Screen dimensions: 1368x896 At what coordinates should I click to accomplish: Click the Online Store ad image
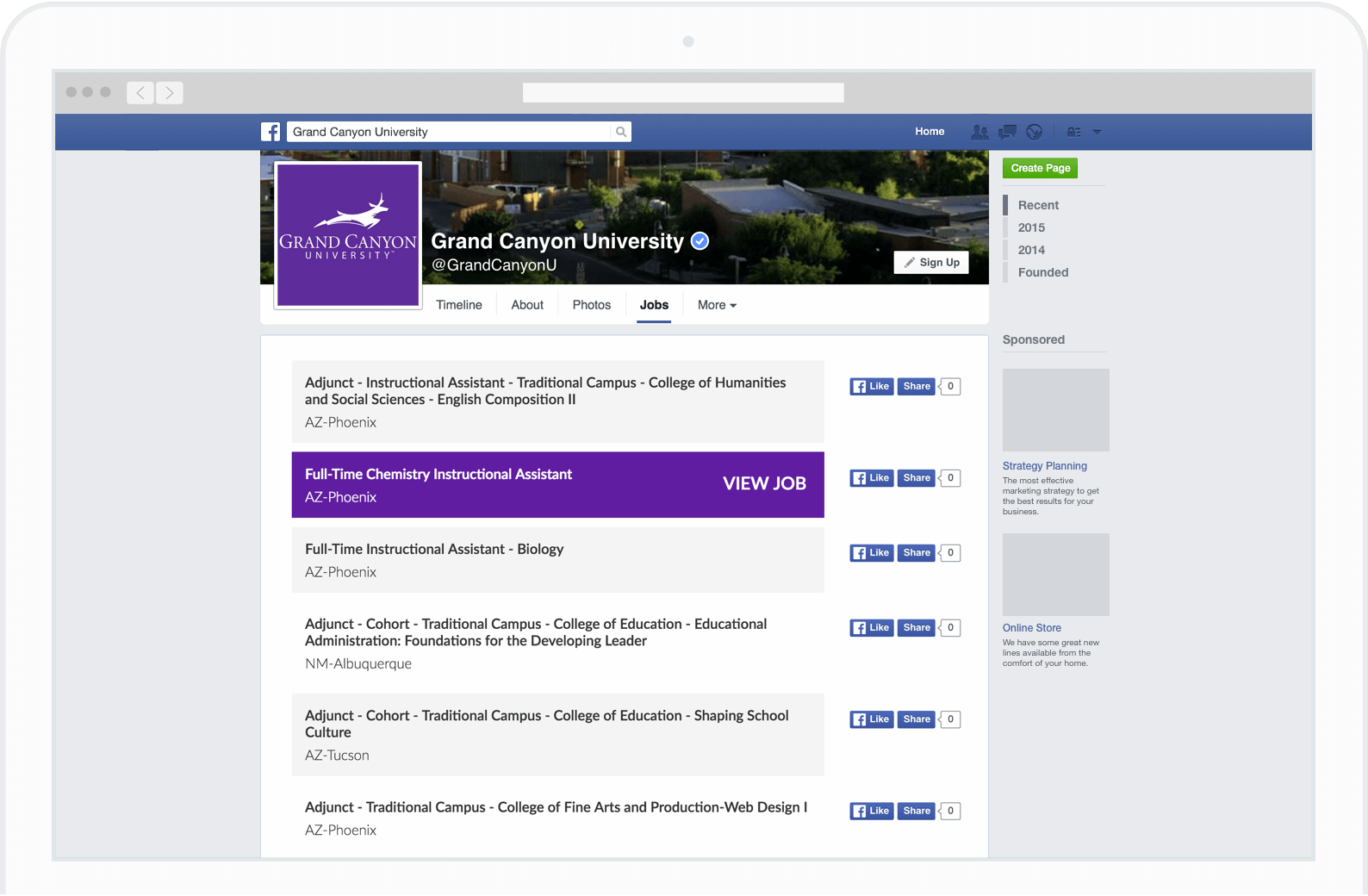(x=1056, y=575)
